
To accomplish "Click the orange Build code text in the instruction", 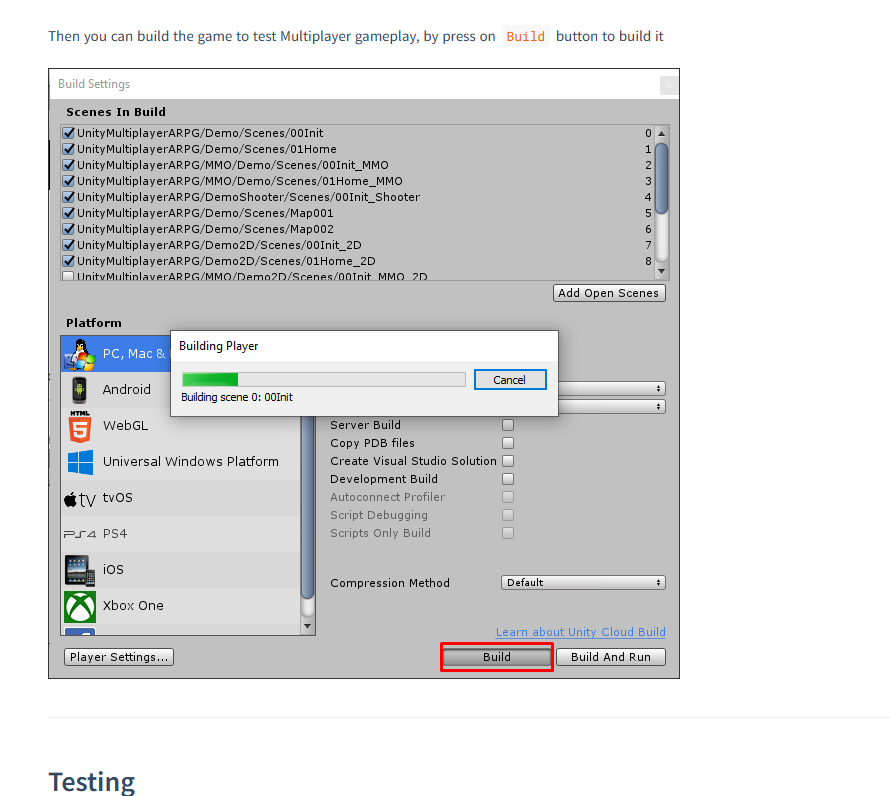I will 526,36.
